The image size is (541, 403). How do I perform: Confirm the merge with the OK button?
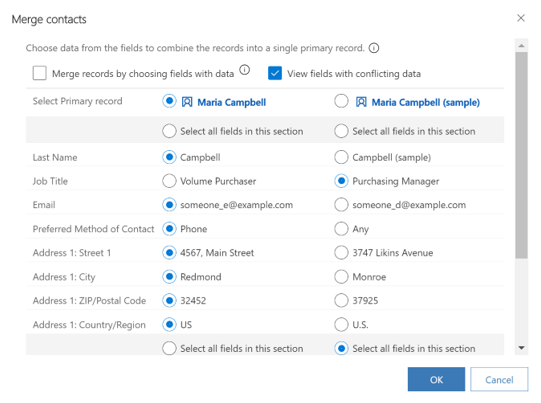coord(436,380)
